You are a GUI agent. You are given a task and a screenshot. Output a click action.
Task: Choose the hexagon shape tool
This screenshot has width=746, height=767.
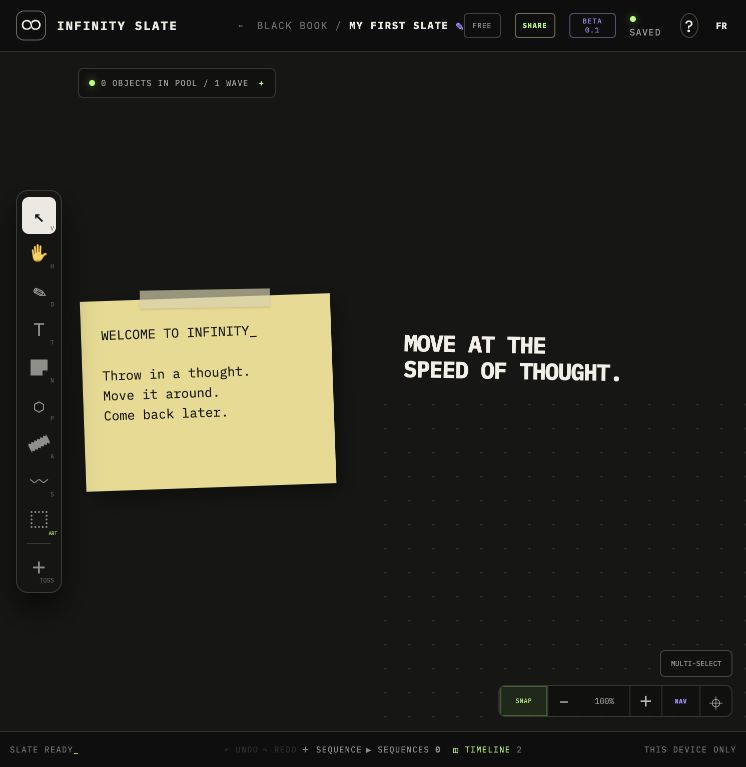coord(39,406)
